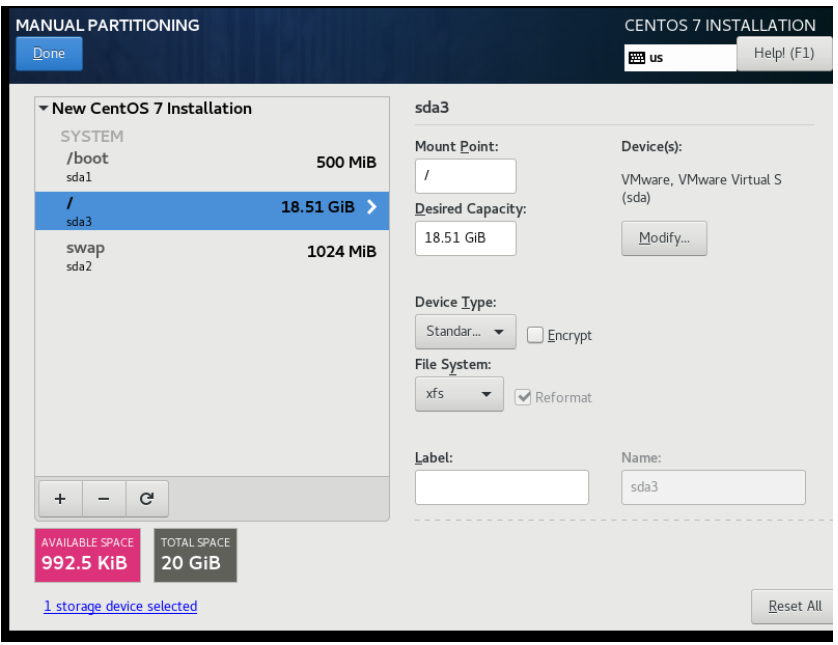
Task: Click the Label text field
Action: pos(502,487)
